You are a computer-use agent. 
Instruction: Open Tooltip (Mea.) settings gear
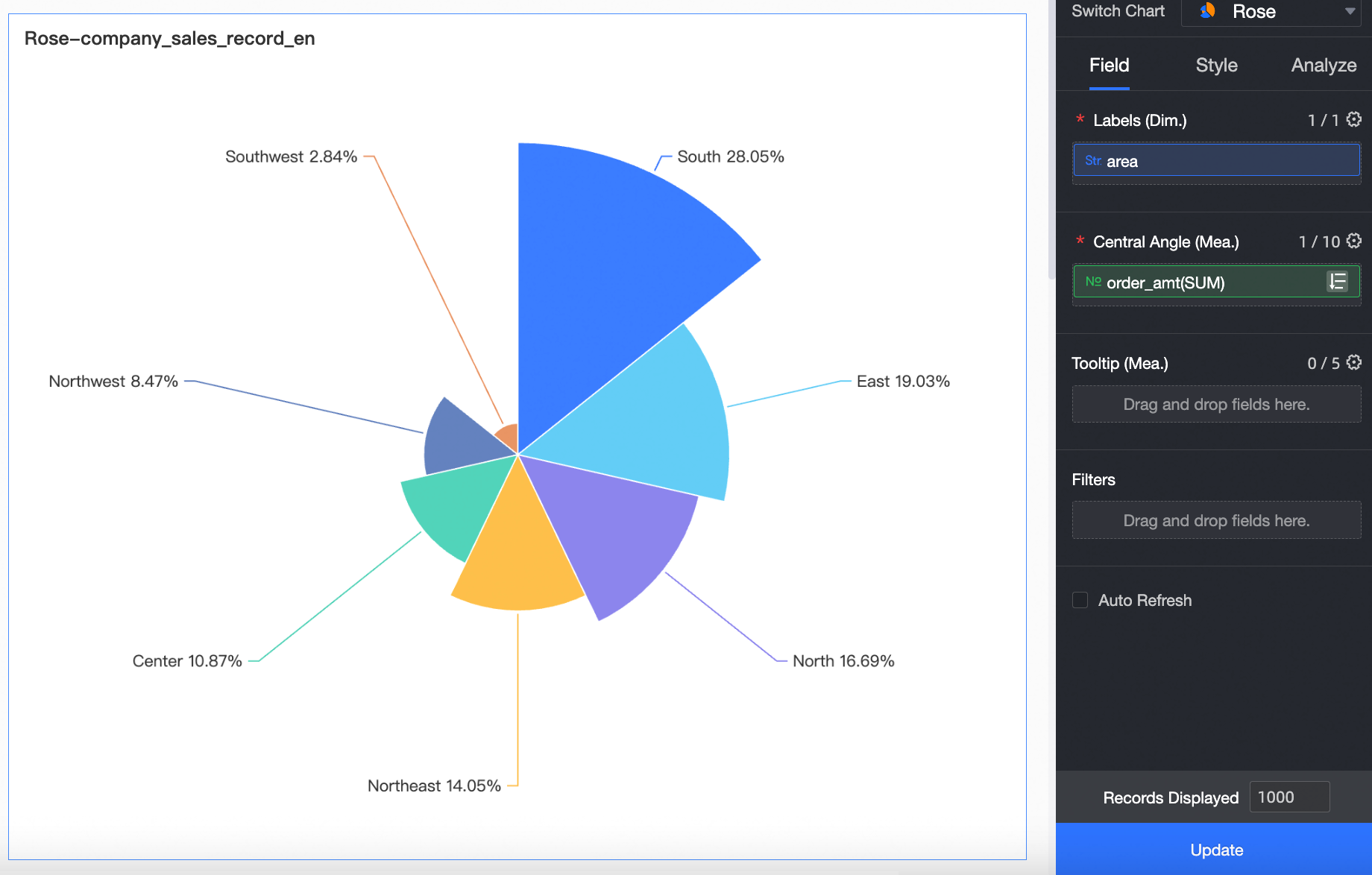(1354, 362)
